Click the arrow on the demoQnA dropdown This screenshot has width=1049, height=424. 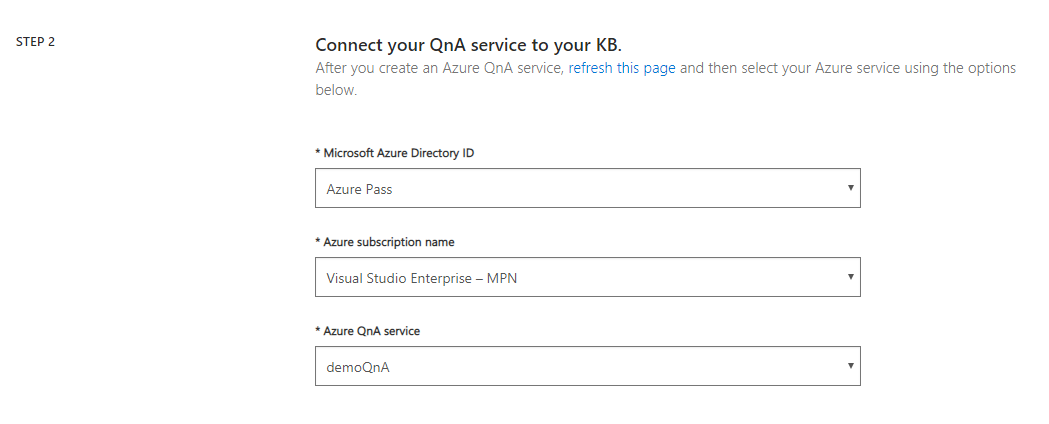coord(850,366)
